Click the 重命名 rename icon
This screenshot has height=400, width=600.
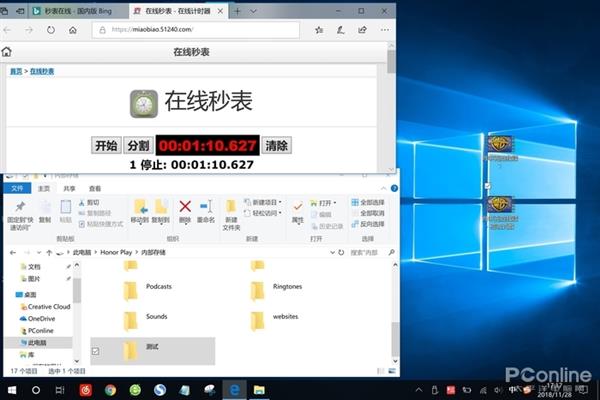click(x=206, y=212)
